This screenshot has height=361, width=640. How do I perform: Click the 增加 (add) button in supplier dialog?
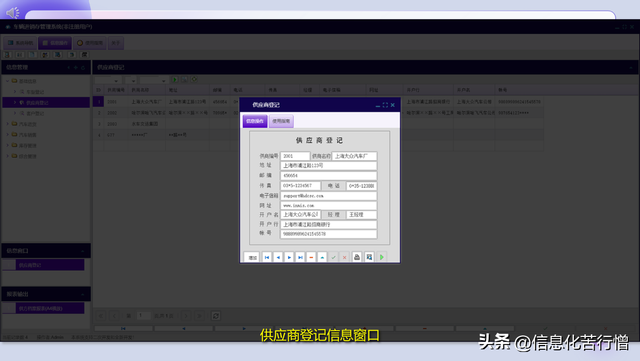tap(252, 257)
